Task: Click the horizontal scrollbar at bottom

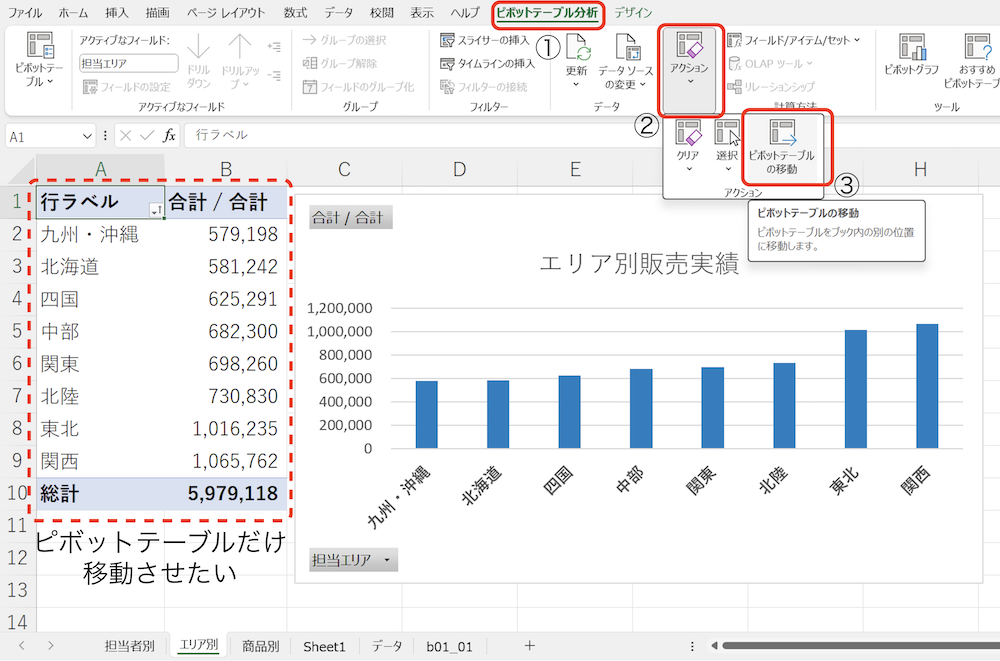Action: click(860, 646)
